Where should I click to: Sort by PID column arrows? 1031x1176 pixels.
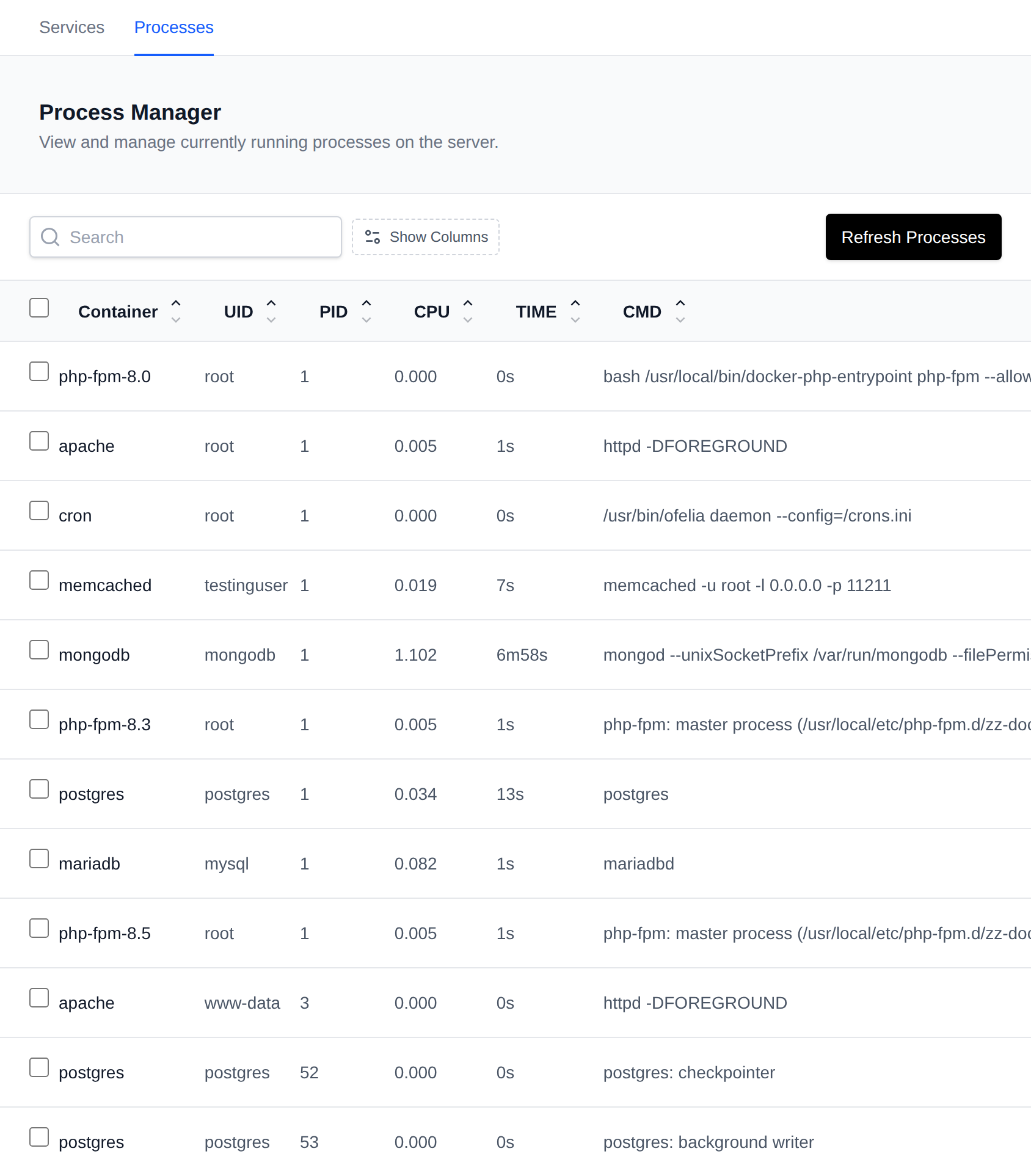[x=366, y=311]
